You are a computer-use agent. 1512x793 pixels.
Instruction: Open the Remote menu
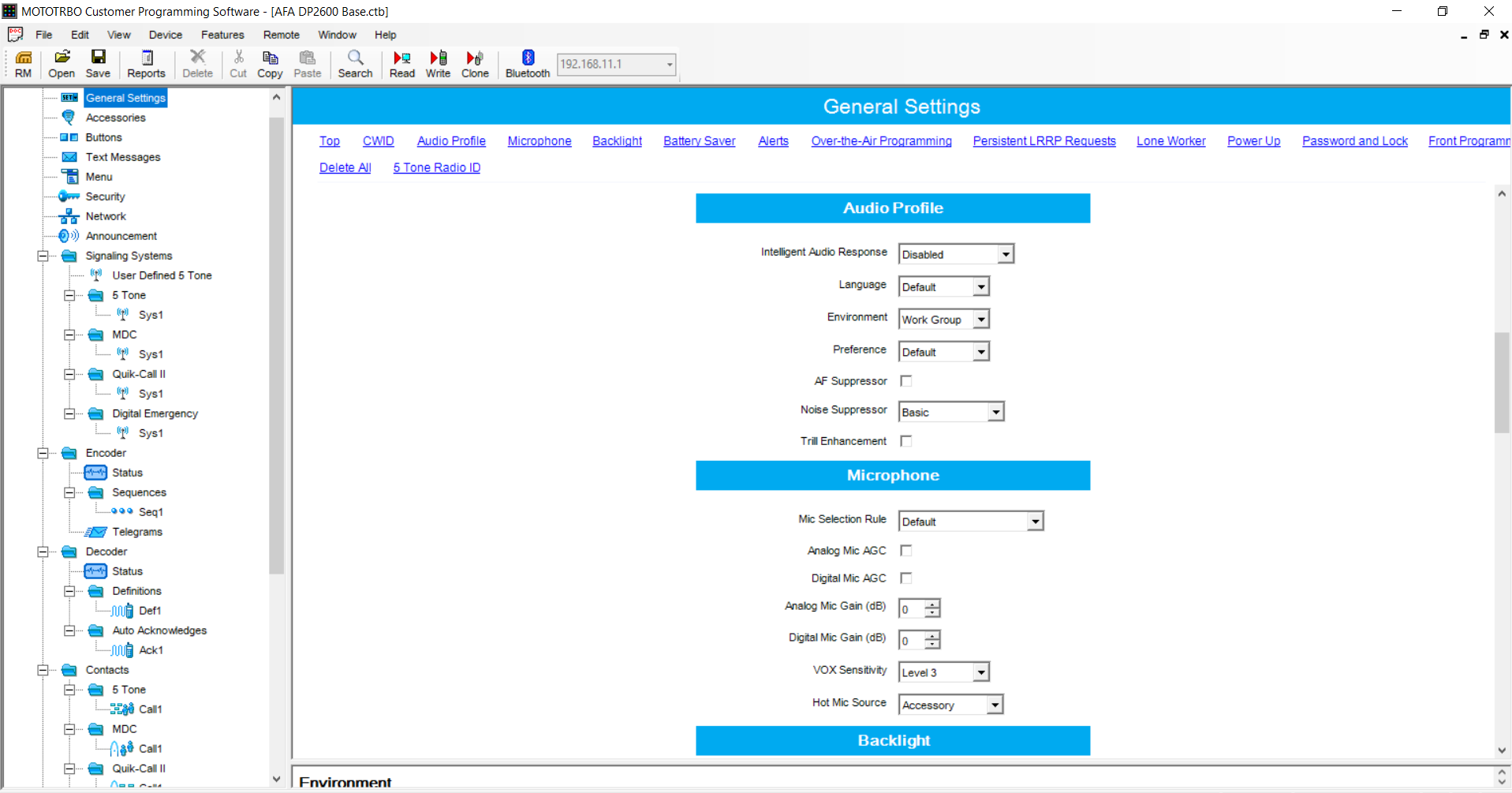[282, 35]
